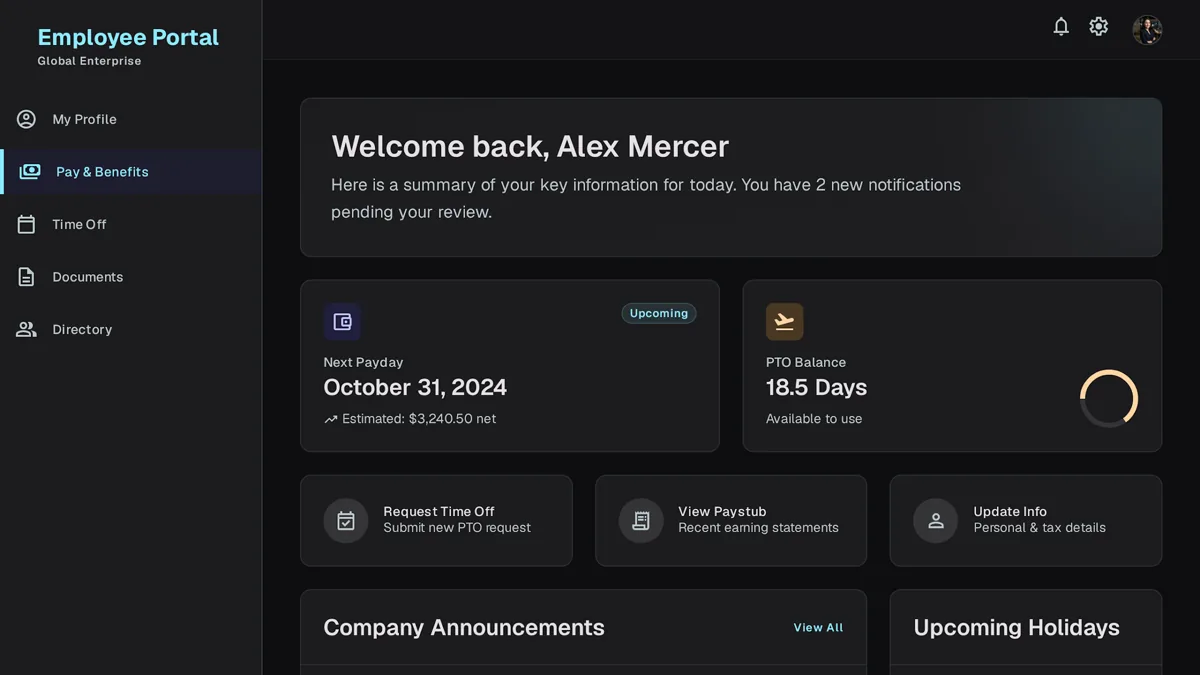Open Request Time Off
This screenshot has height=675, width=1200.
point(436,520)
